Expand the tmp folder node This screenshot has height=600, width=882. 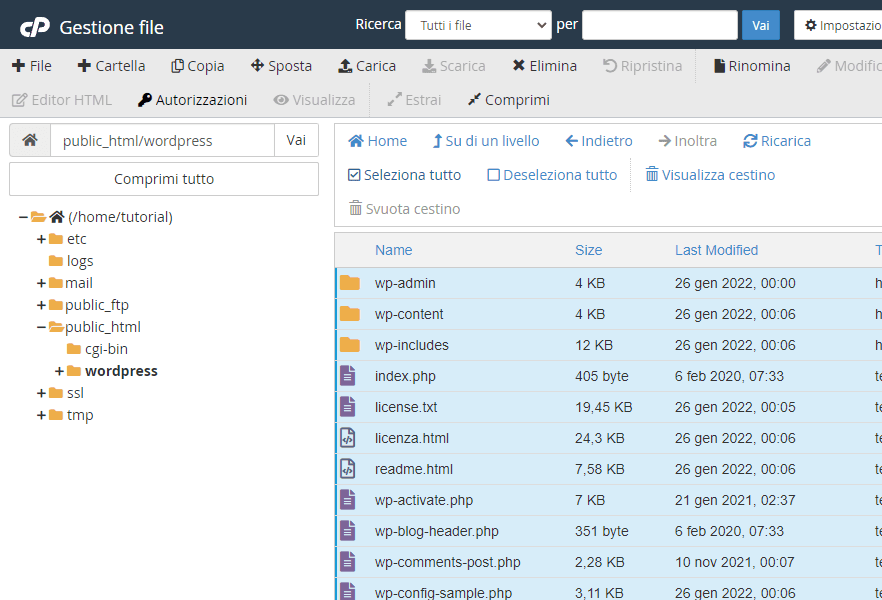pos(41,415)
